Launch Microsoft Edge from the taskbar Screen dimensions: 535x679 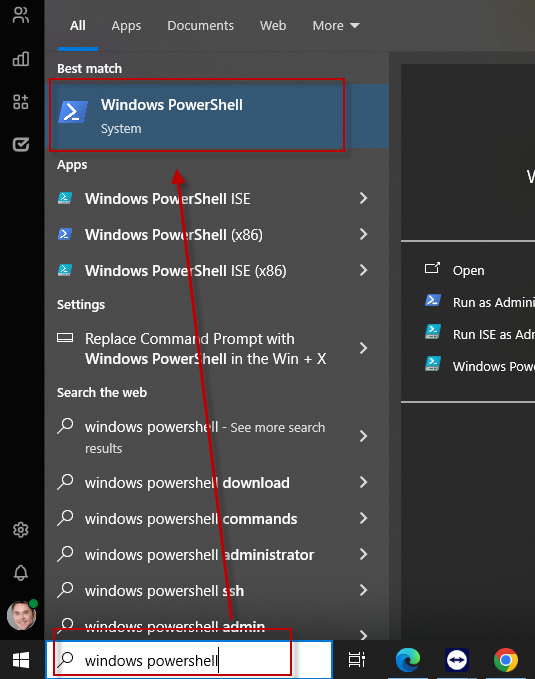[x=408, y=660]
